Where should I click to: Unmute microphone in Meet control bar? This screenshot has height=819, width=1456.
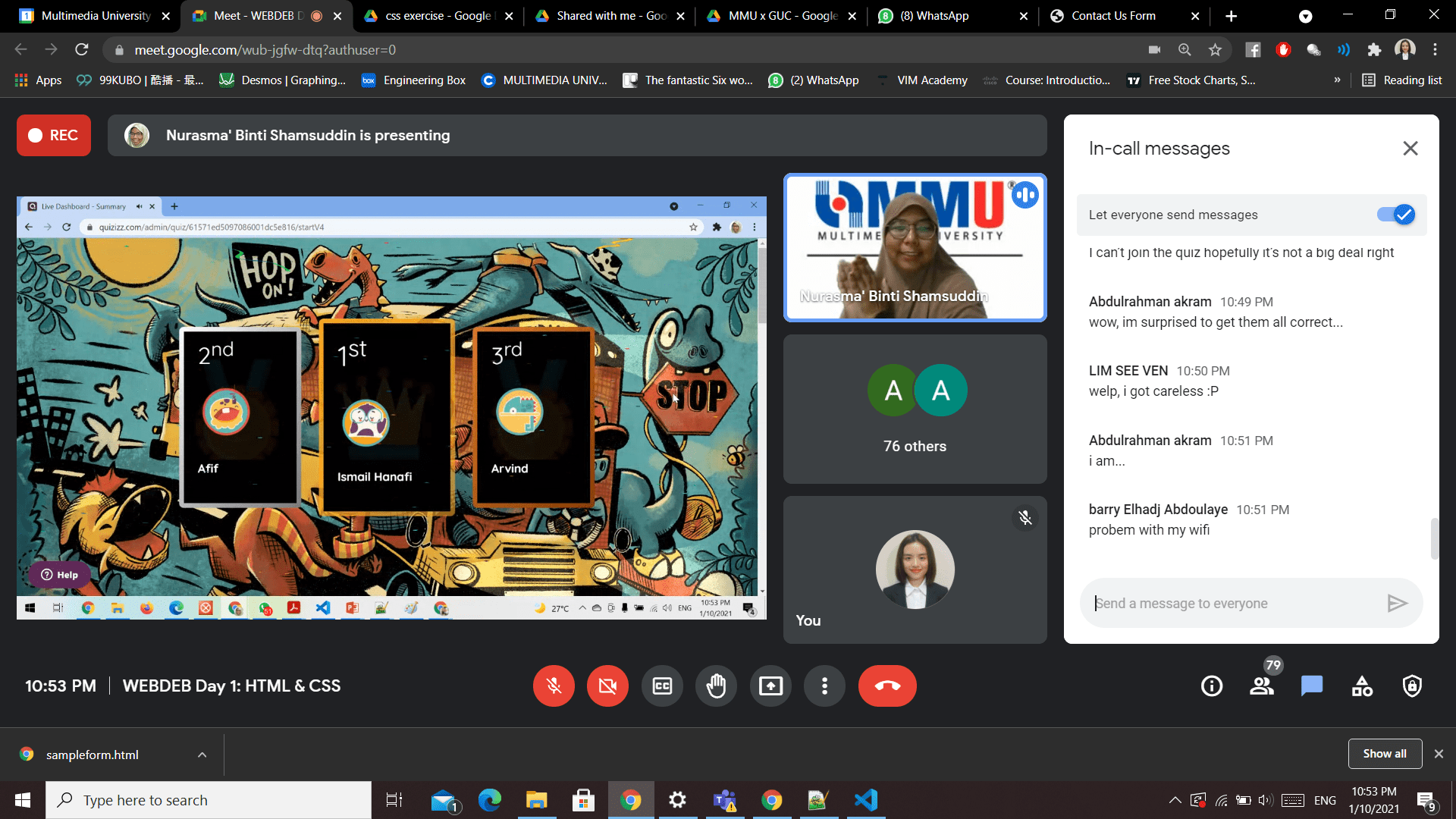(554, 686)
